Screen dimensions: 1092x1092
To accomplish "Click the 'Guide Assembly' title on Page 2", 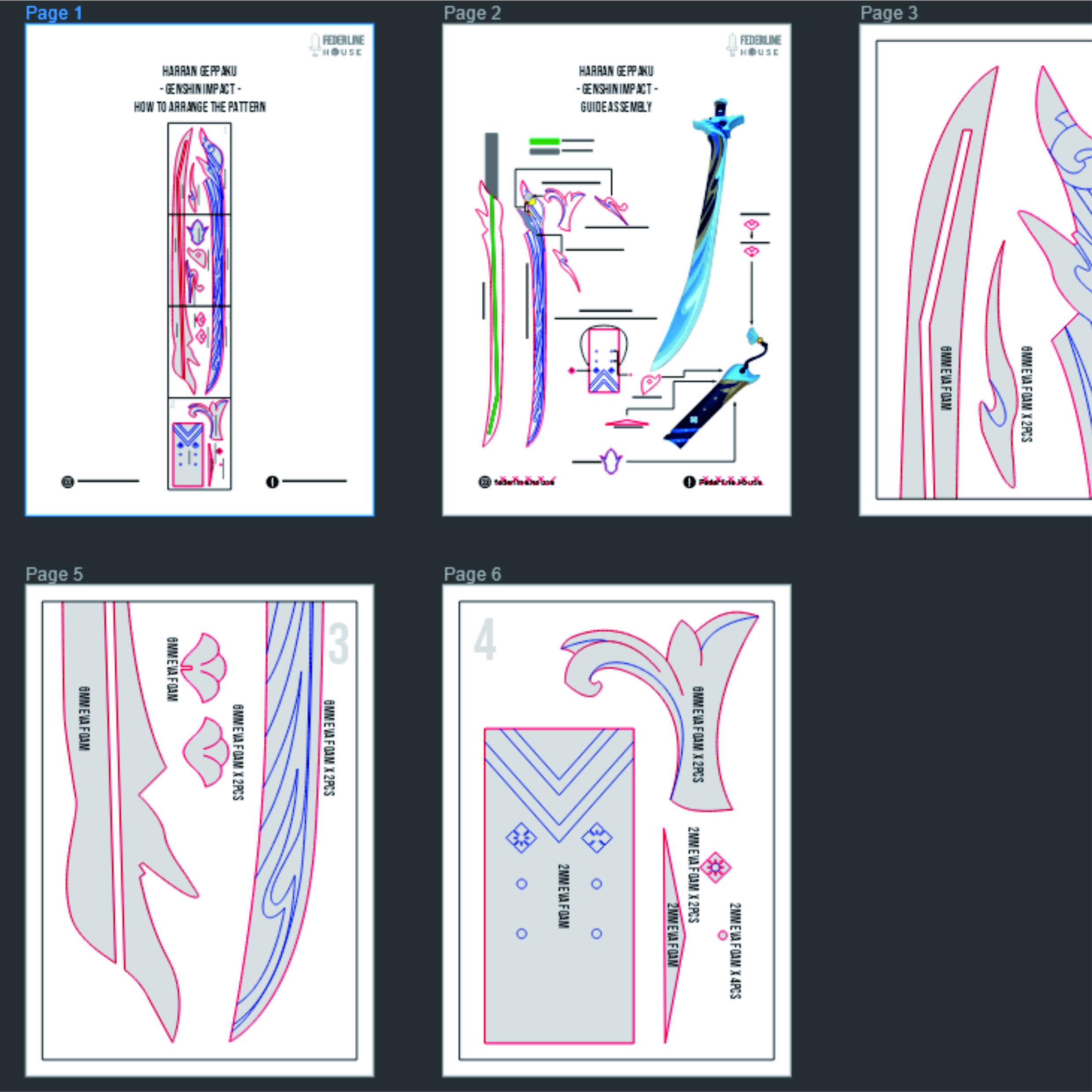I will coord(616,107).
